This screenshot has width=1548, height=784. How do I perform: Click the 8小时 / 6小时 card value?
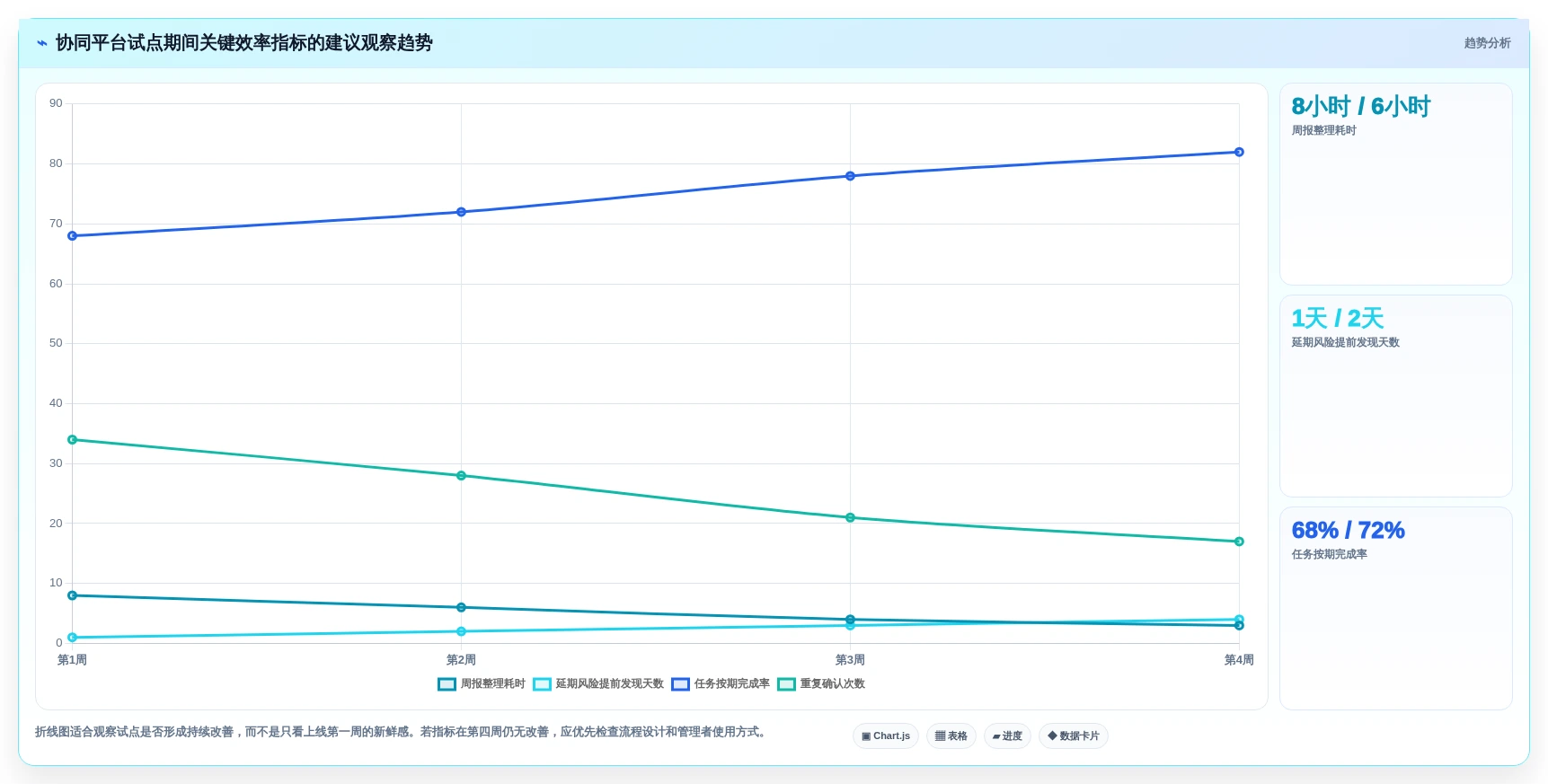click(1360, 107)
